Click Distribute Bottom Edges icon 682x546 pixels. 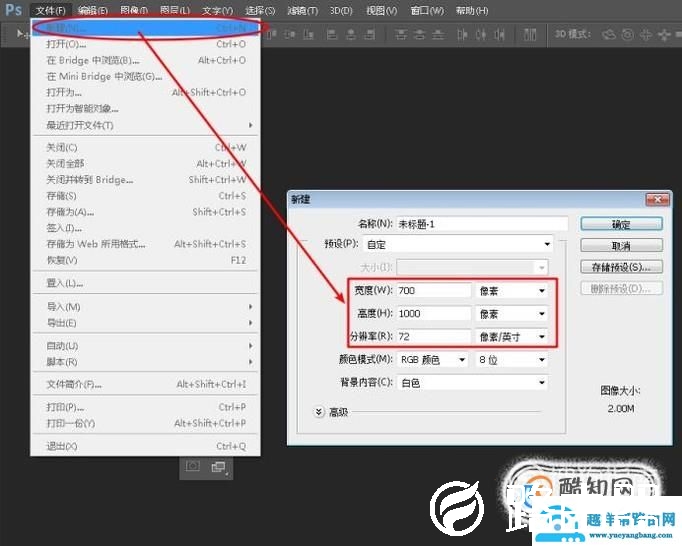(x=438, y=34)
